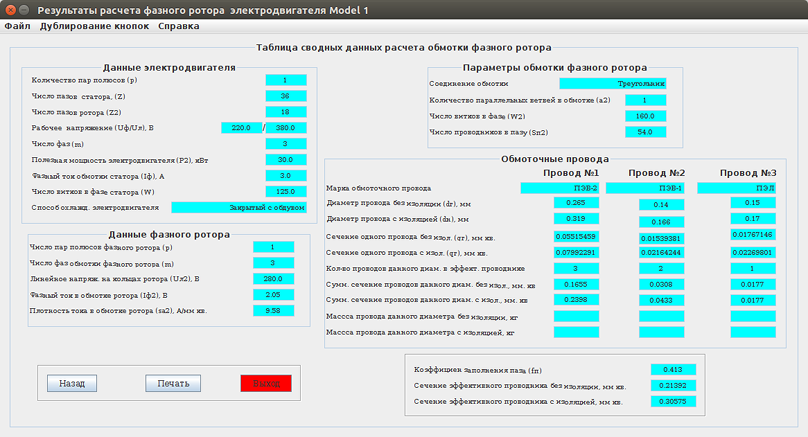This screenshot has width=808, height=437.
Task: Click the Назад button
Action: (x=71, y=383)
